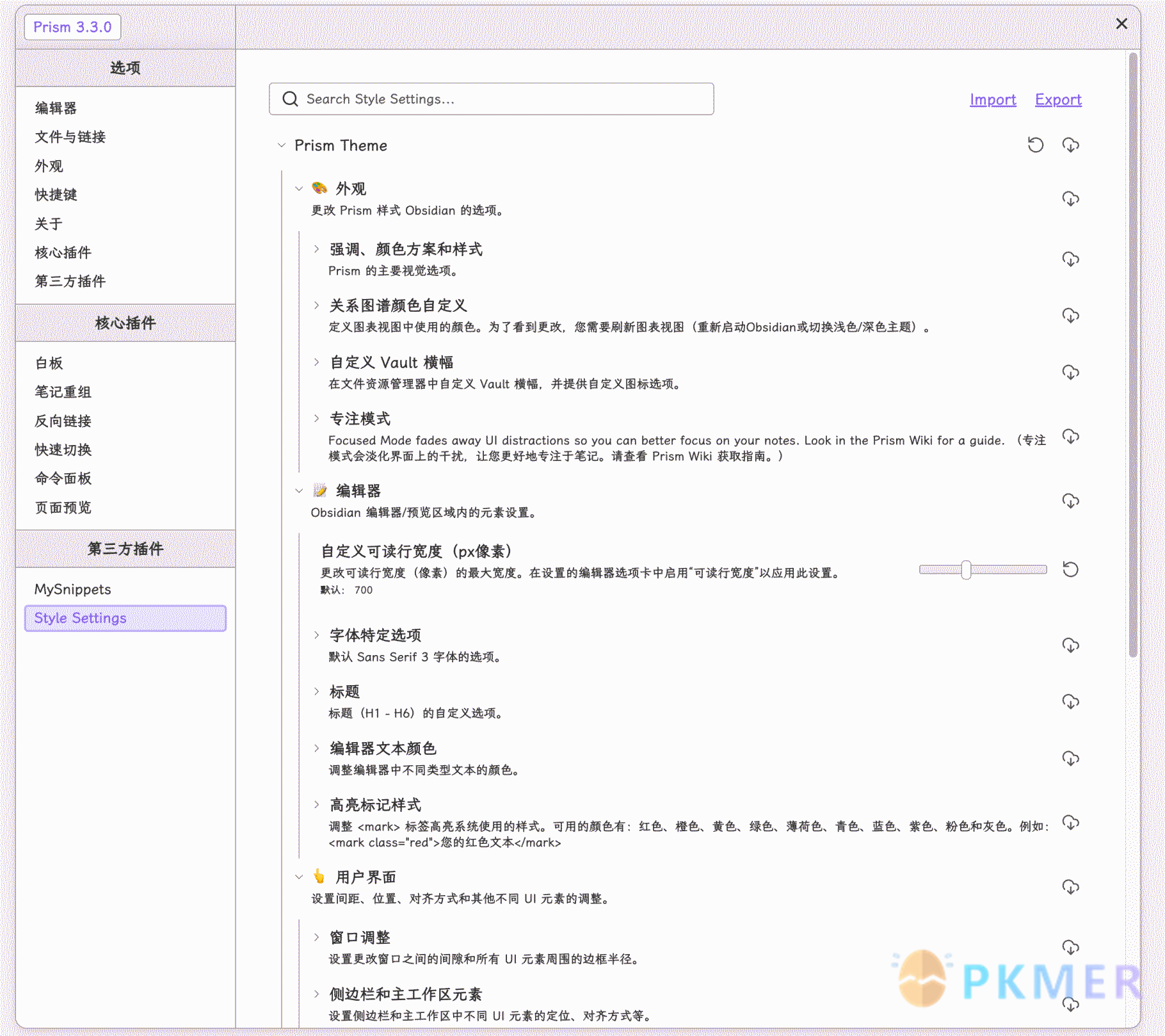Screen dimensions: 1165x1036
Task: Click the Export link
Action: 1058,99
